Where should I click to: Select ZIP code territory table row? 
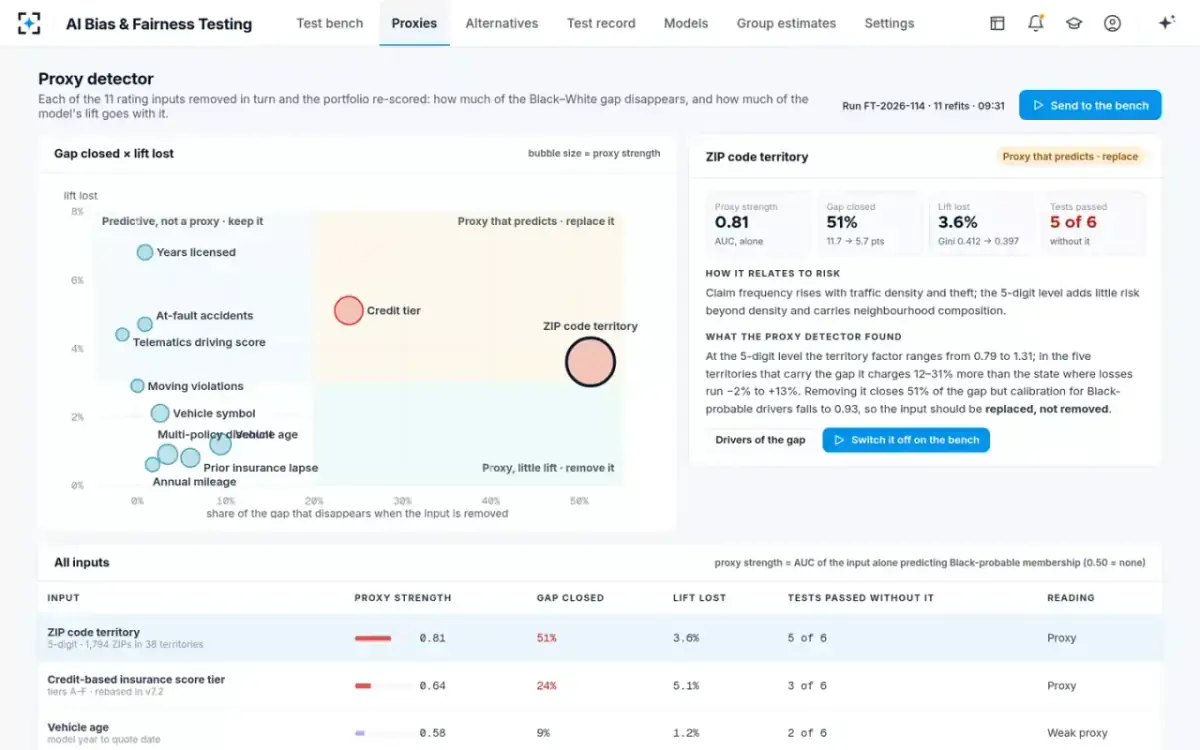[x=600, y=638]
